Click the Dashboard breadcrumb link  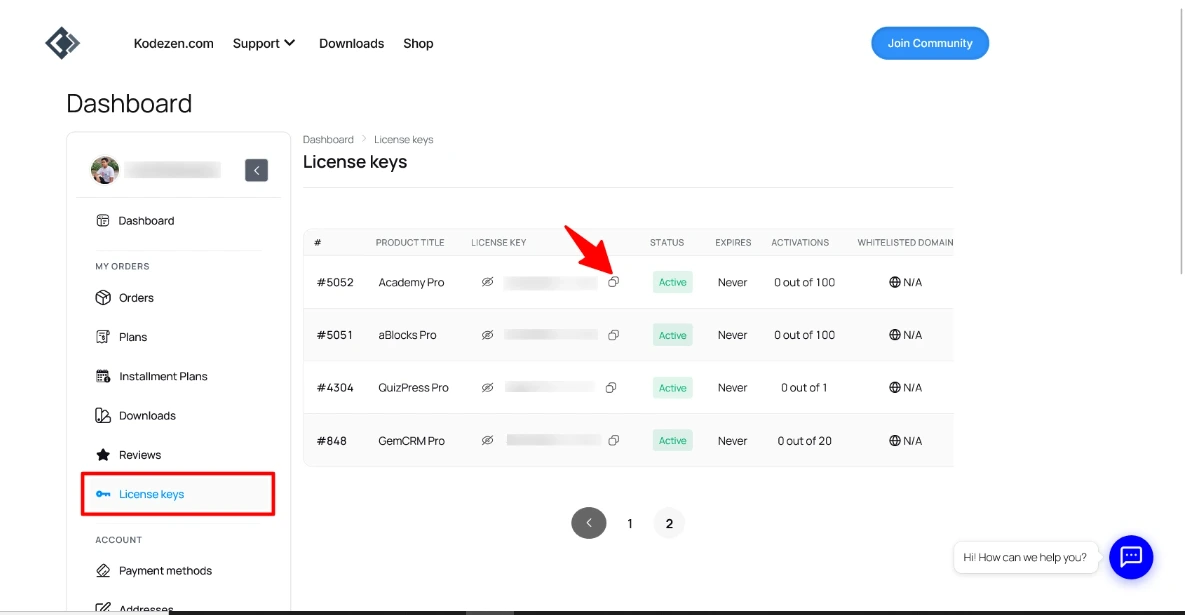328,140
